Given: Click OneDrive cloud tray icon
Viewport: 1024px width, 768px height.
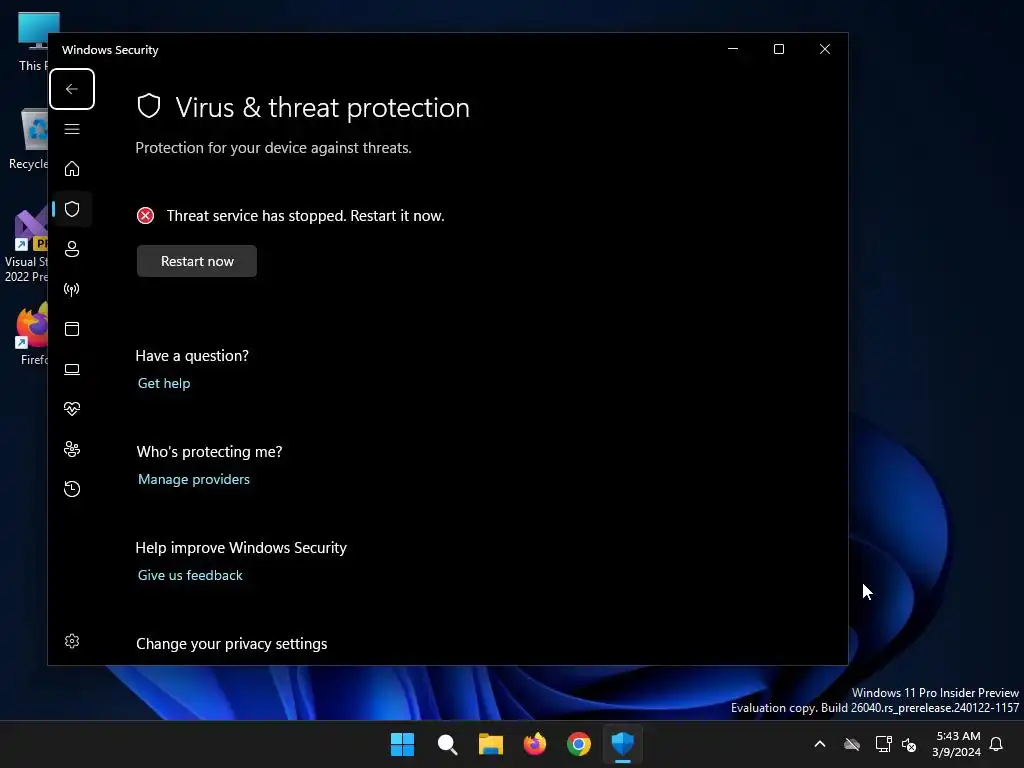Looking at the screenshot, I should coord(852,744).
